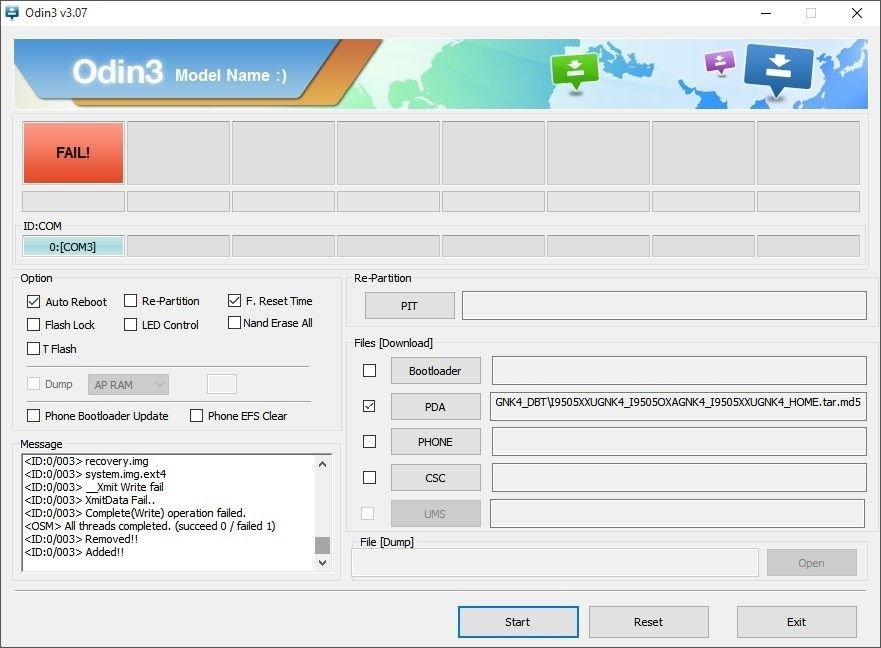Click the 'system.img.ext4' log line

click(x=95, y=474)
